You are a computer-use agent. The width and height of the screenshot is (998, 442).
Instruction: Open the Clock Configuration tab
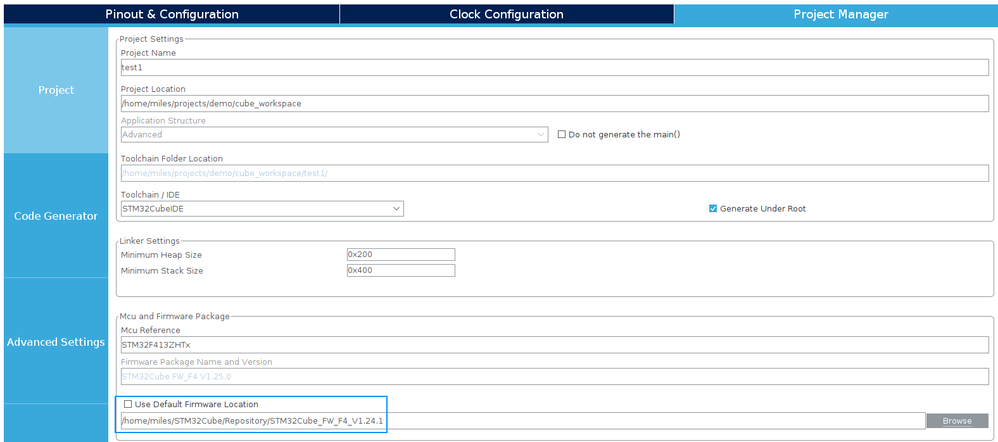[507, 14]
